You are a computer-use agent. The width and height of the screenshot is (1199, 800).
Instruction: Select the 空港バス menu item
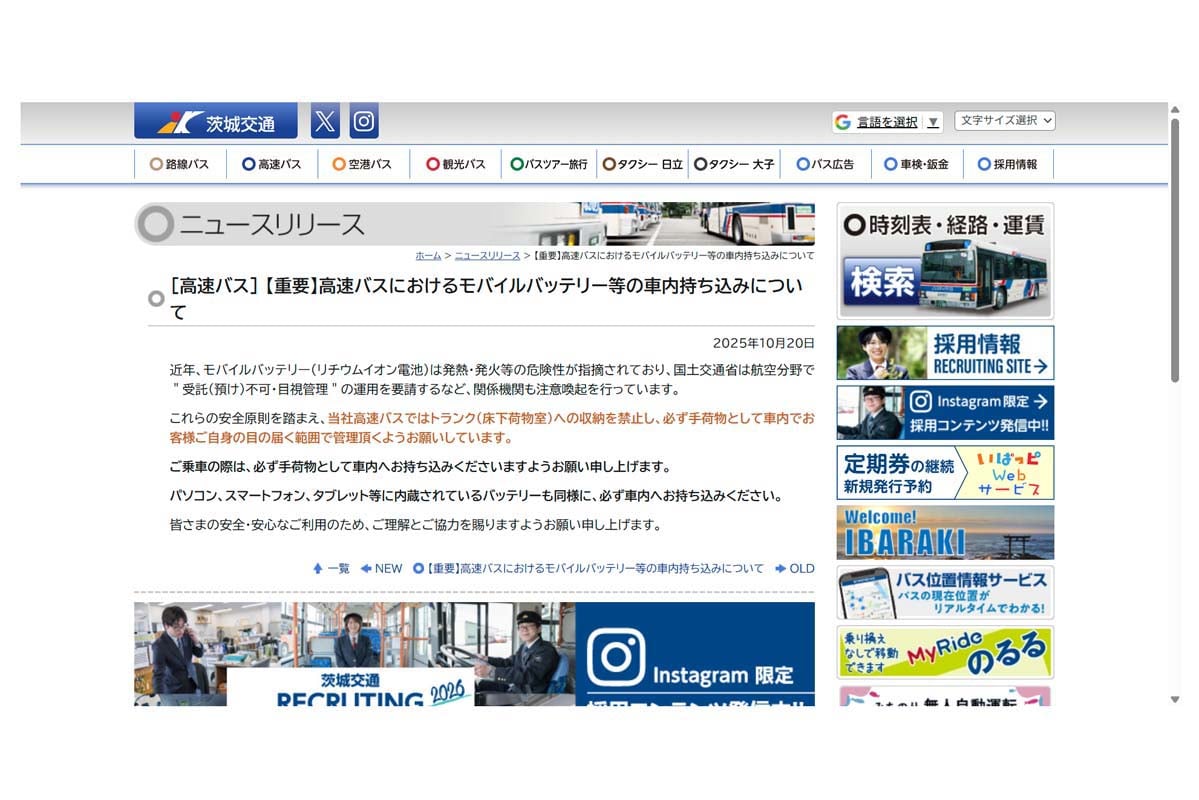363,163
